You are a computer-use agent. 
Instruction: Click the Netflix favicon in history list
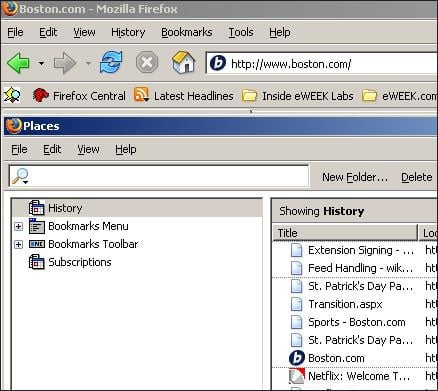tap(297, 376)
